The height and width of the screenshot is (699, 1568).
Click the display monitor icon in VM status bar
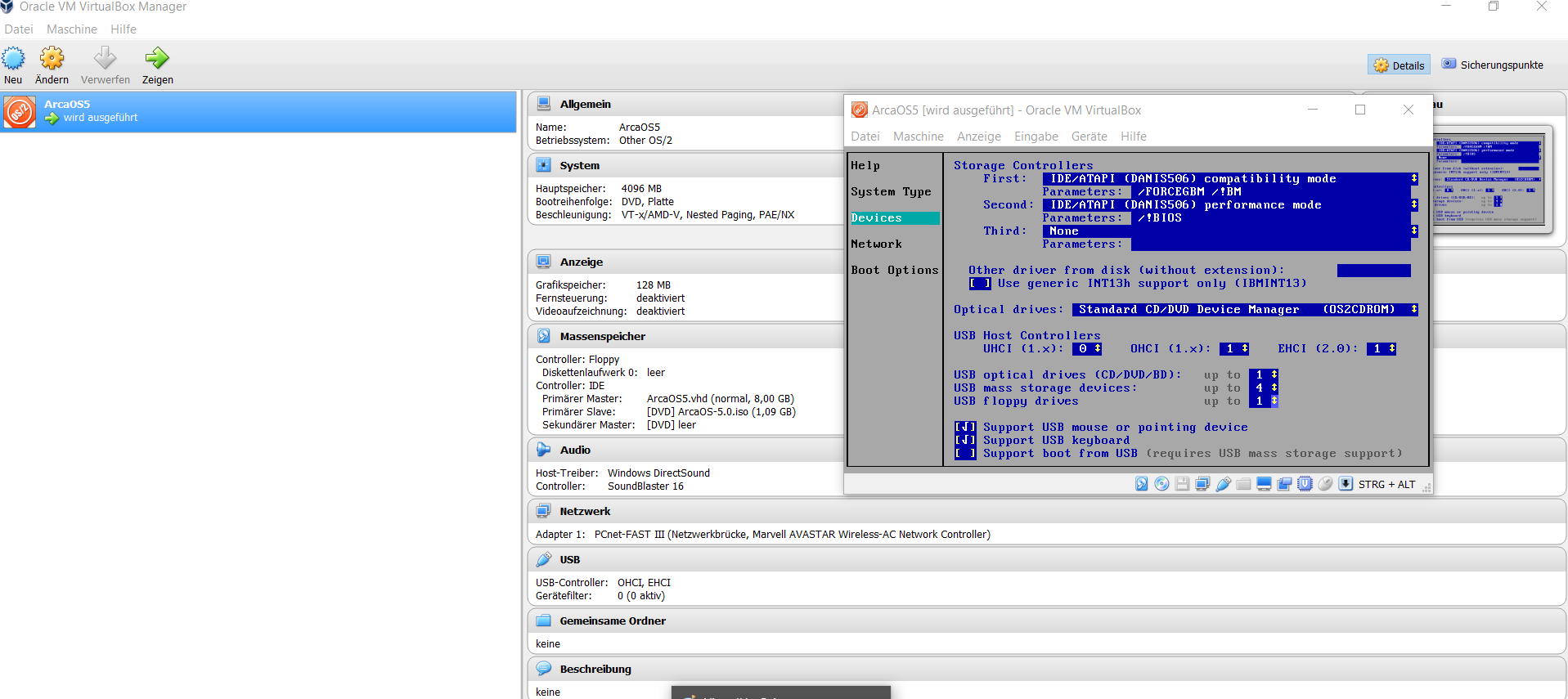(x=1264, y=484)
